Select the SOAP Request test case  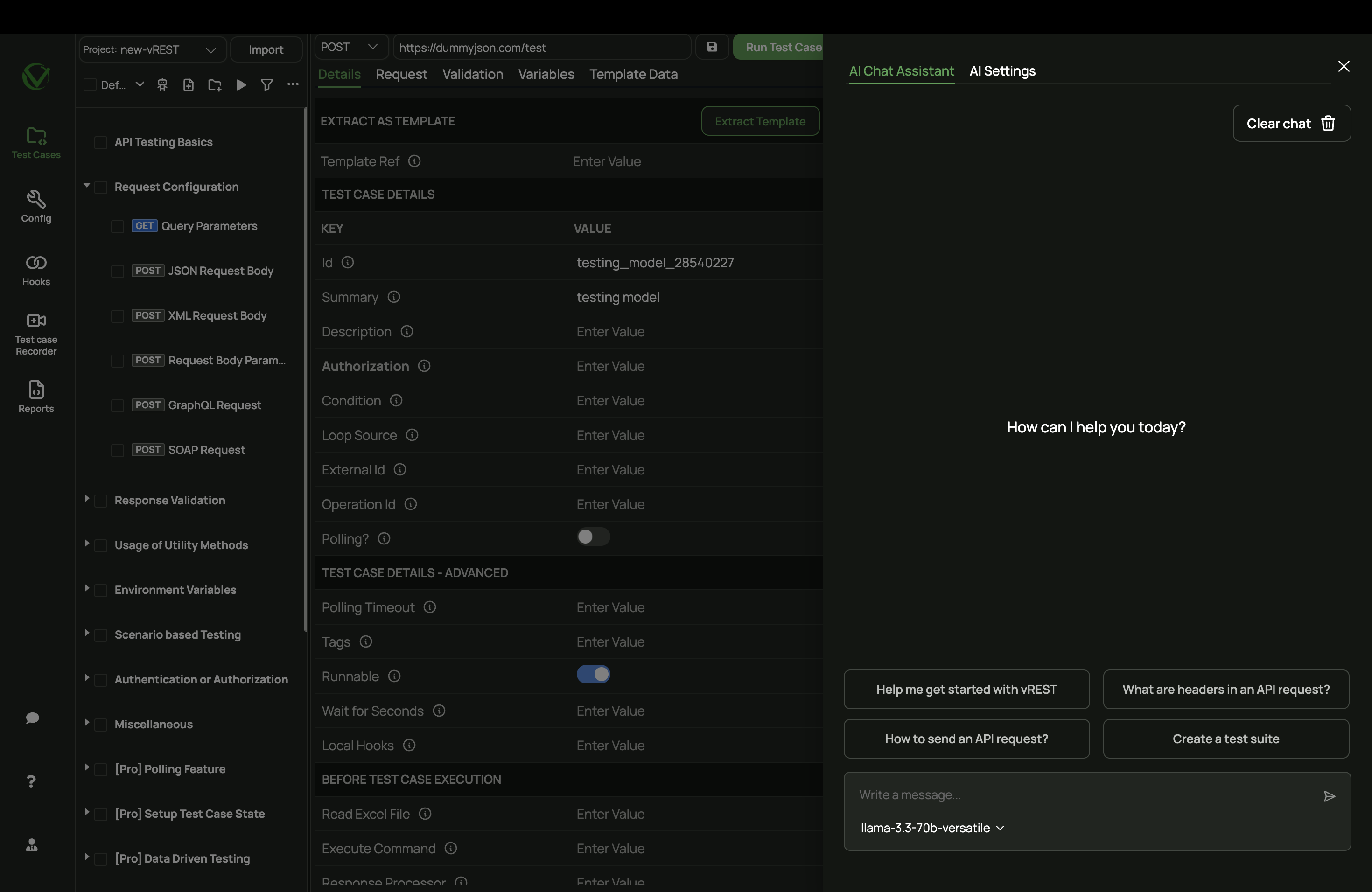point(206,450)
